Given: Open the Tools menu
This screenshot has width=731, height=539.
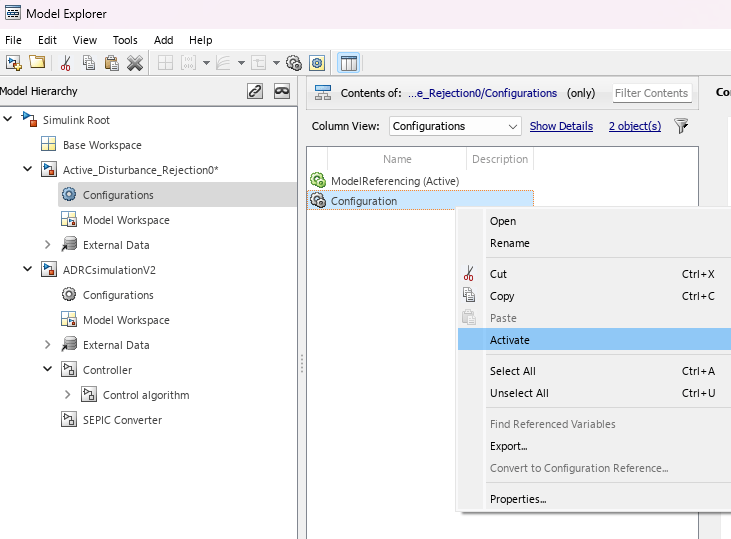Looking at the screenshot, I should pos(125,40).
